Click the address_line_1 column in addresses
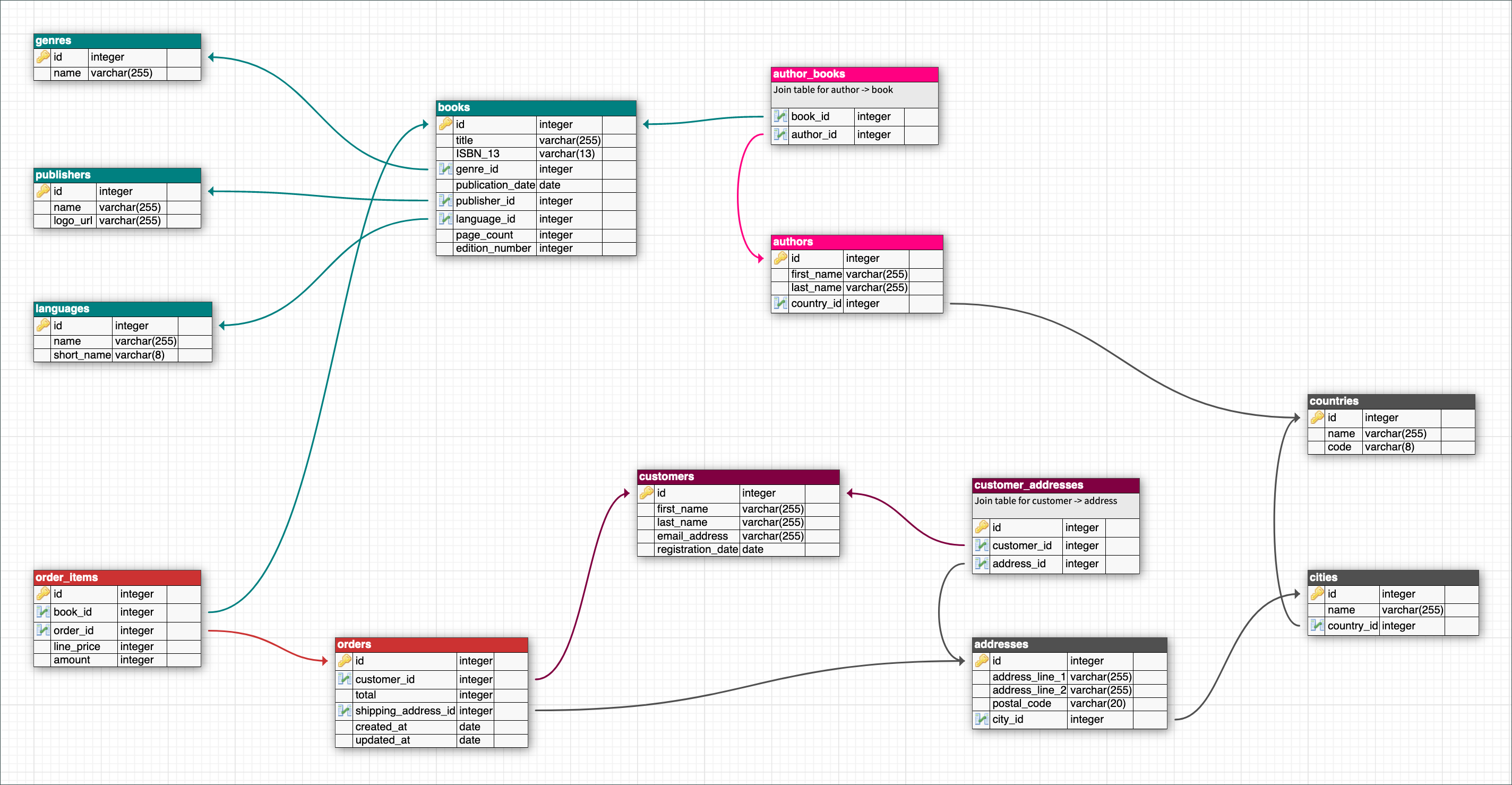The width and height of the screenshot is (1512, 785). [x=1069, y=676]
